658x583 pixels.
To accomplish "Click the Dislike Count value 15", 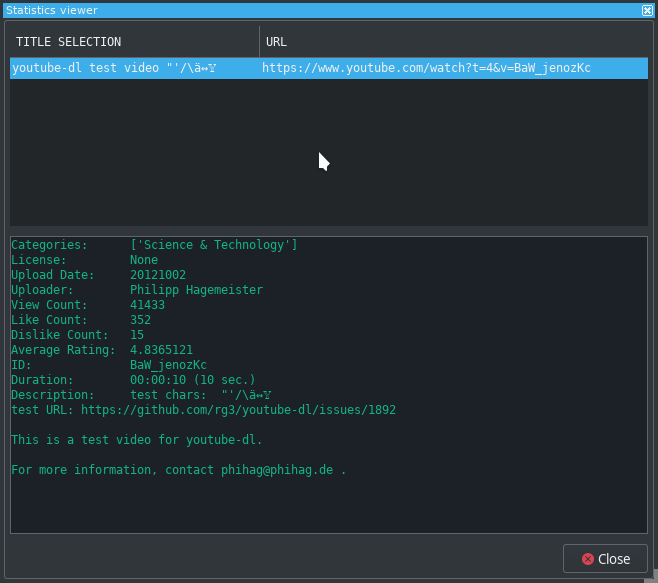I will coord(137,335).
